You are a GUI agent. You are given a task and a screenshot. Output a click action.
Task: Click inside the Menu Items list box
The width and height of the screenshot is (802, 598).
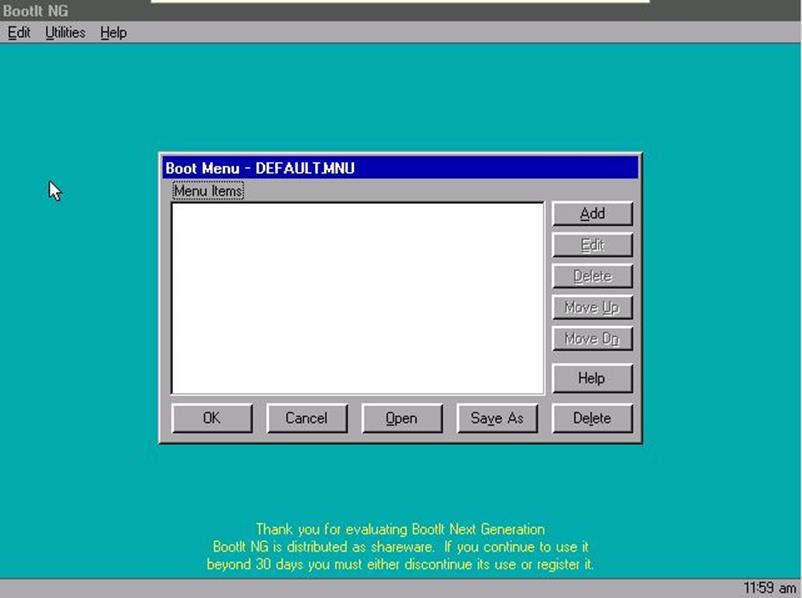tap(358, 298)
